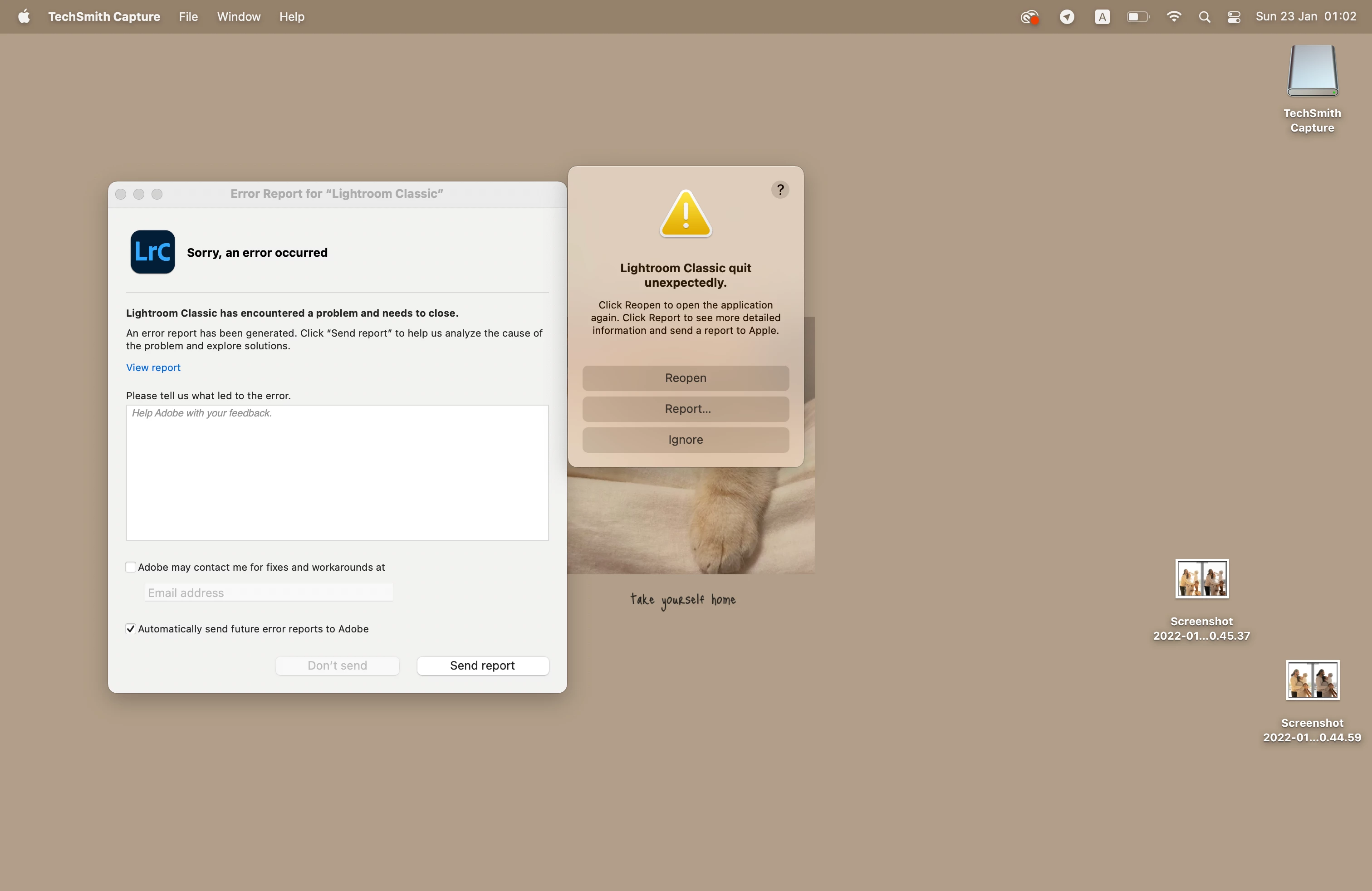Select Screenshot 2022-01...0.45.37 thumbnail

coord(1201,578)
